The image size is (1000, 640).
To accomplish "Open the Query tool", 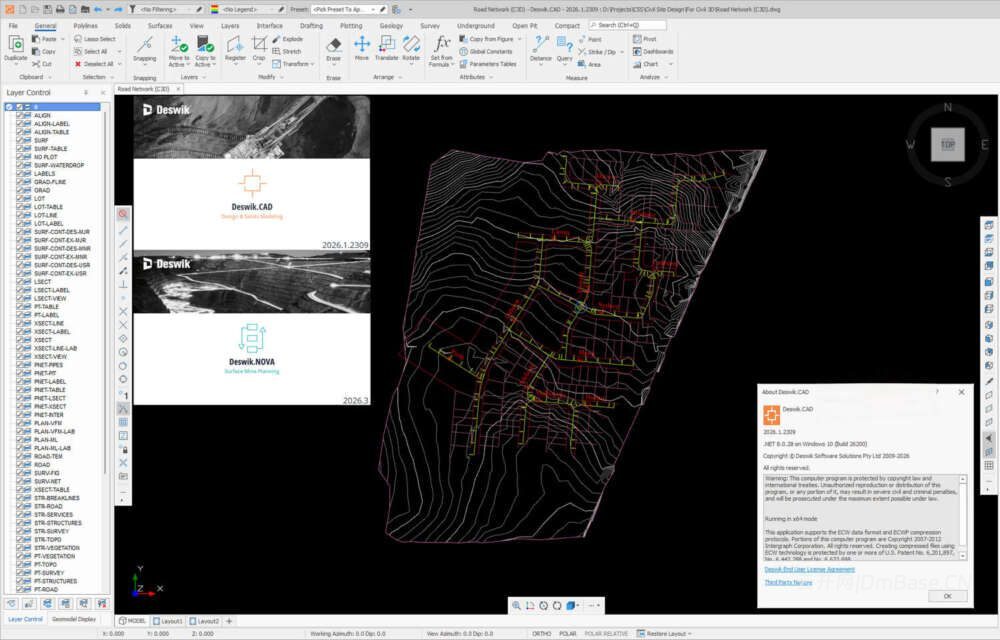I will (x=564, y=49).
